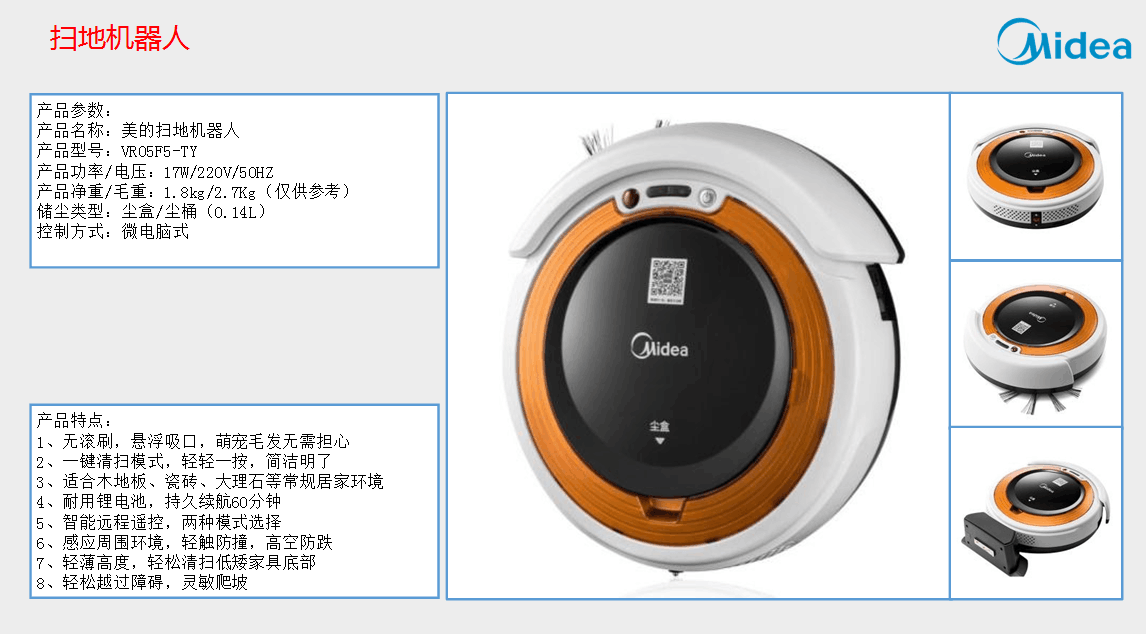Image resolution: width=1146 pixels, height=634 pixels.
Task: Click the 产品参数 heading text
Action: click(x=75, y=110)
